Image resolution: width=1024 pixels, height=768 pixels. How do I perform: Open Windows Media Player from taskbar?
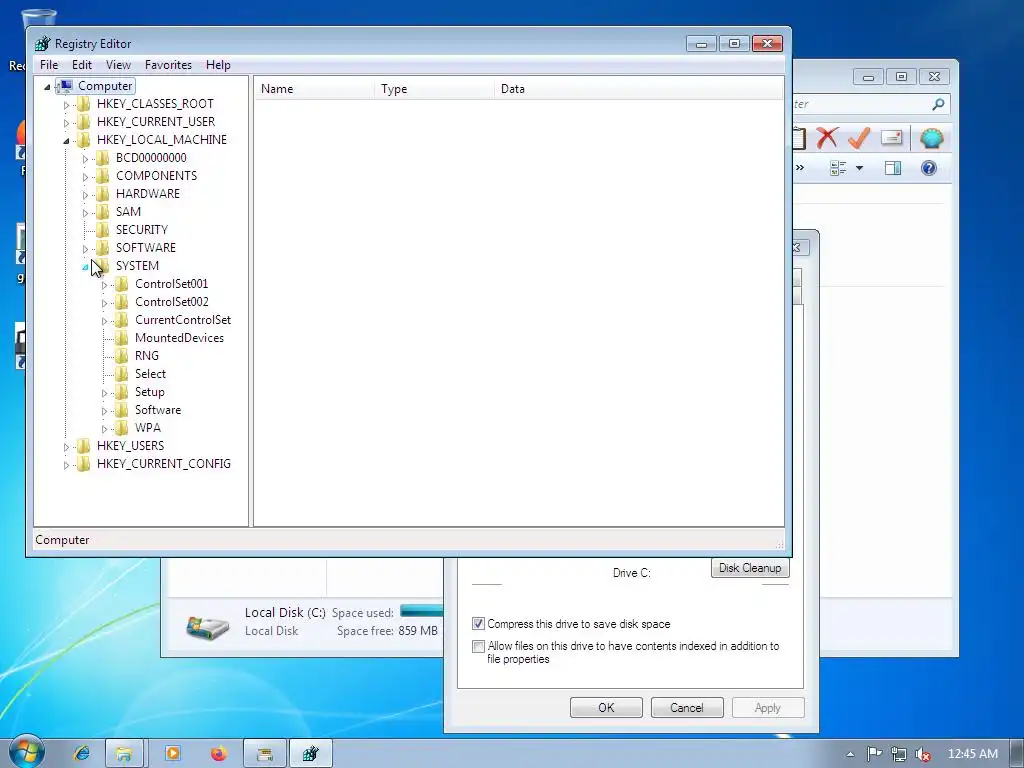173,754
